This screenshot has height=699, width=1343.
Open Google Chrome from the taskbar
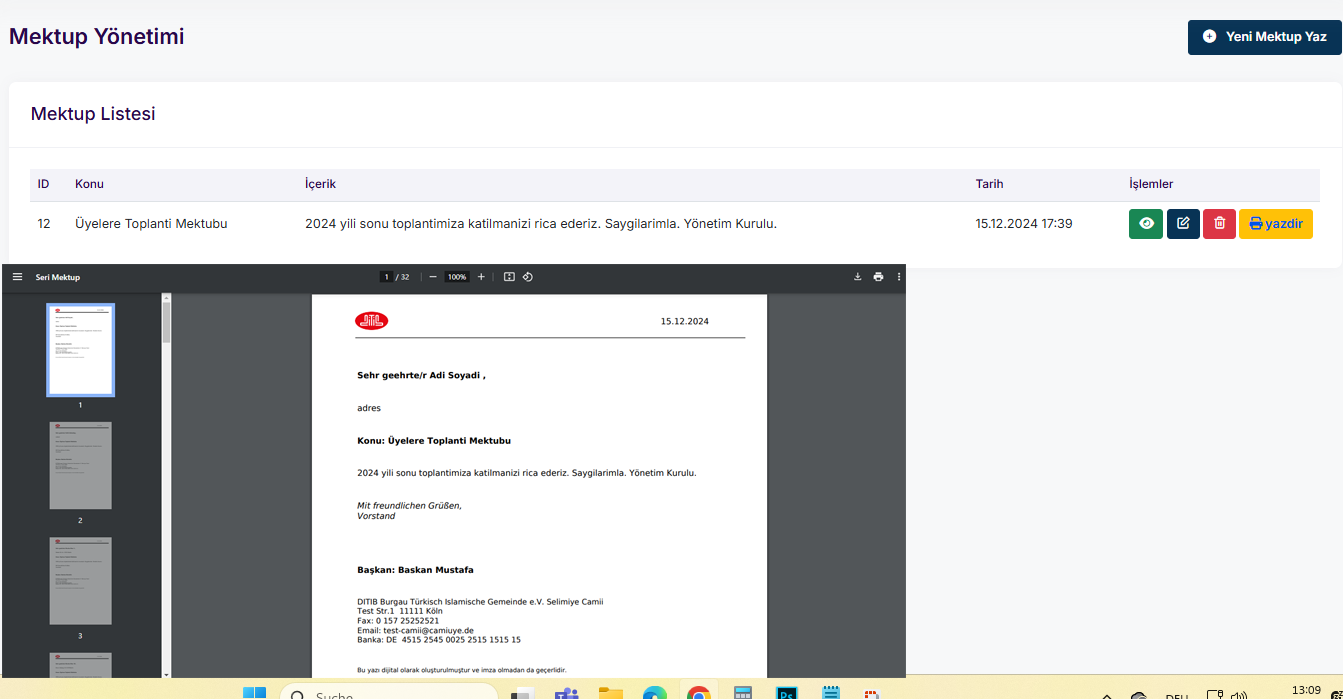tap(698, 693)
